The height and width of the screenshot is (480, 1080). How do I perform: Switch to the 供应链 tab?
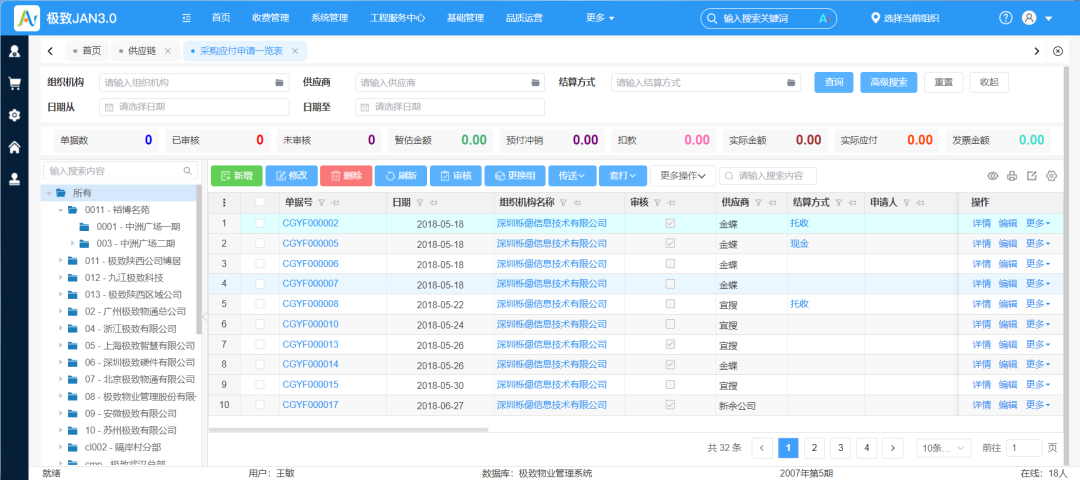142,51
